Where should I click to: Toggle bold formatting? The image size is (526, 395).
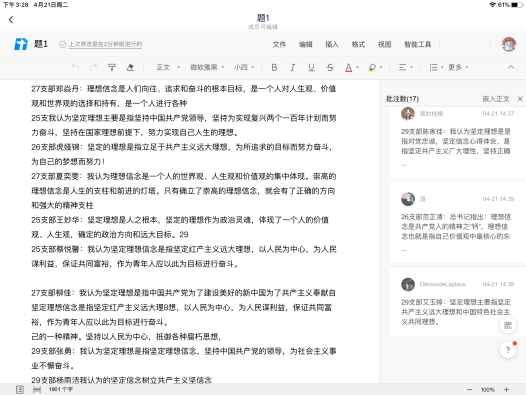pyautogui.click(x=274, y=67)
